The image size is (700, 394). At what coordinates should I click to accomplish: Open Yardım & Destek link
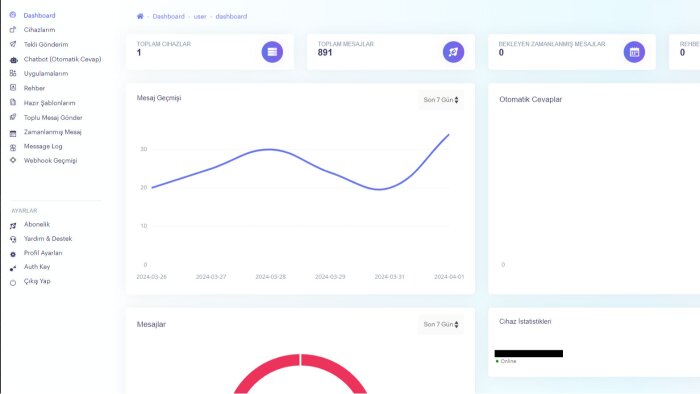tap(48, 238)
